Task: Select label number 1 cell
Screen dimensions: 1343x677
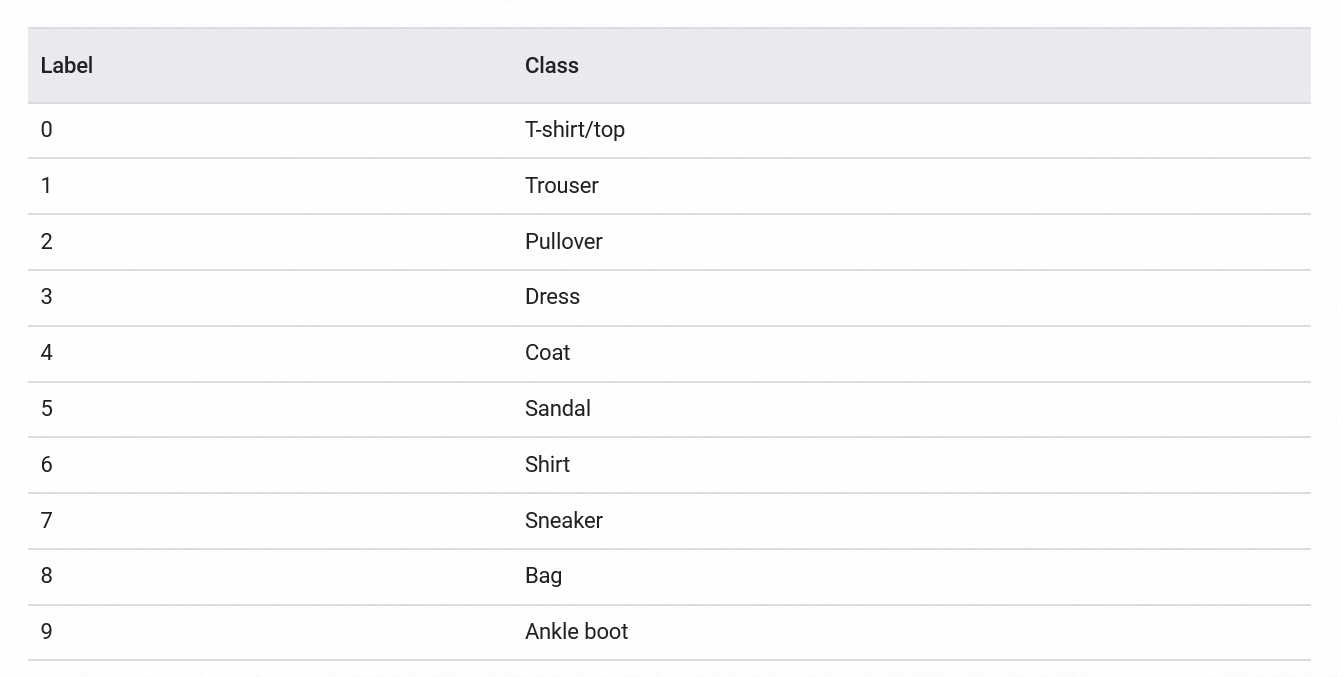Action: point(47,186)
